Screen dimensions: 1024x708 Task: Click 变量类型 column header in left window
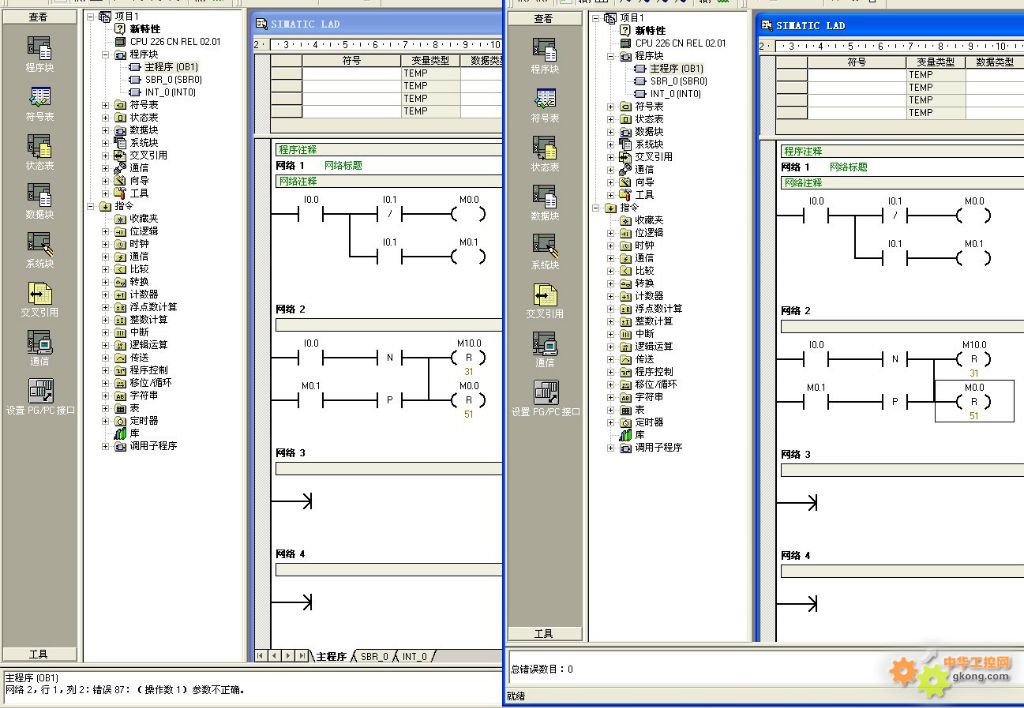pos(430,61)
